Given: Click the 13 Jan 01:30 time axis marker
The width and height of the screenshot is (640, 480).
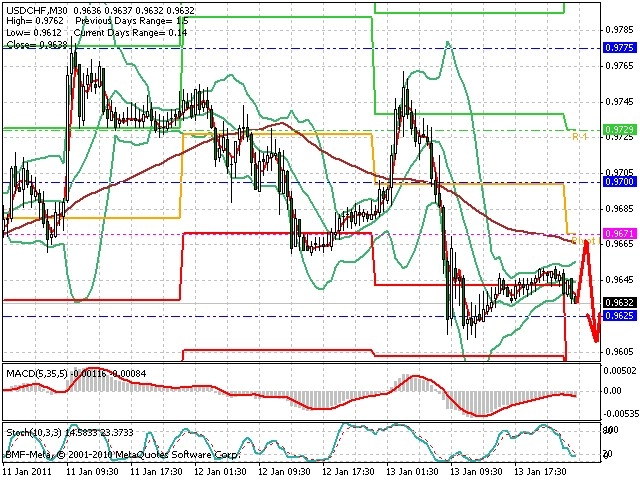Looking at the screenshot, I should pos(413,471).
